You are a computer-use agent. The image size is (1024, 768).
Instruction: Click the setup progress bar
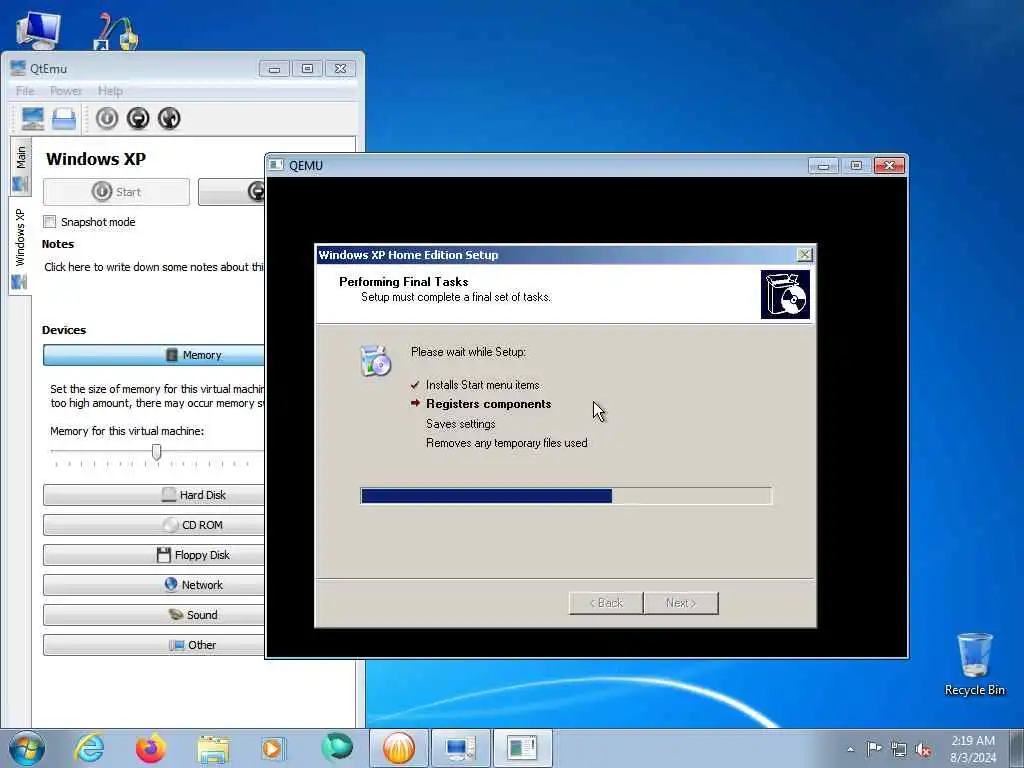point(566,496)
